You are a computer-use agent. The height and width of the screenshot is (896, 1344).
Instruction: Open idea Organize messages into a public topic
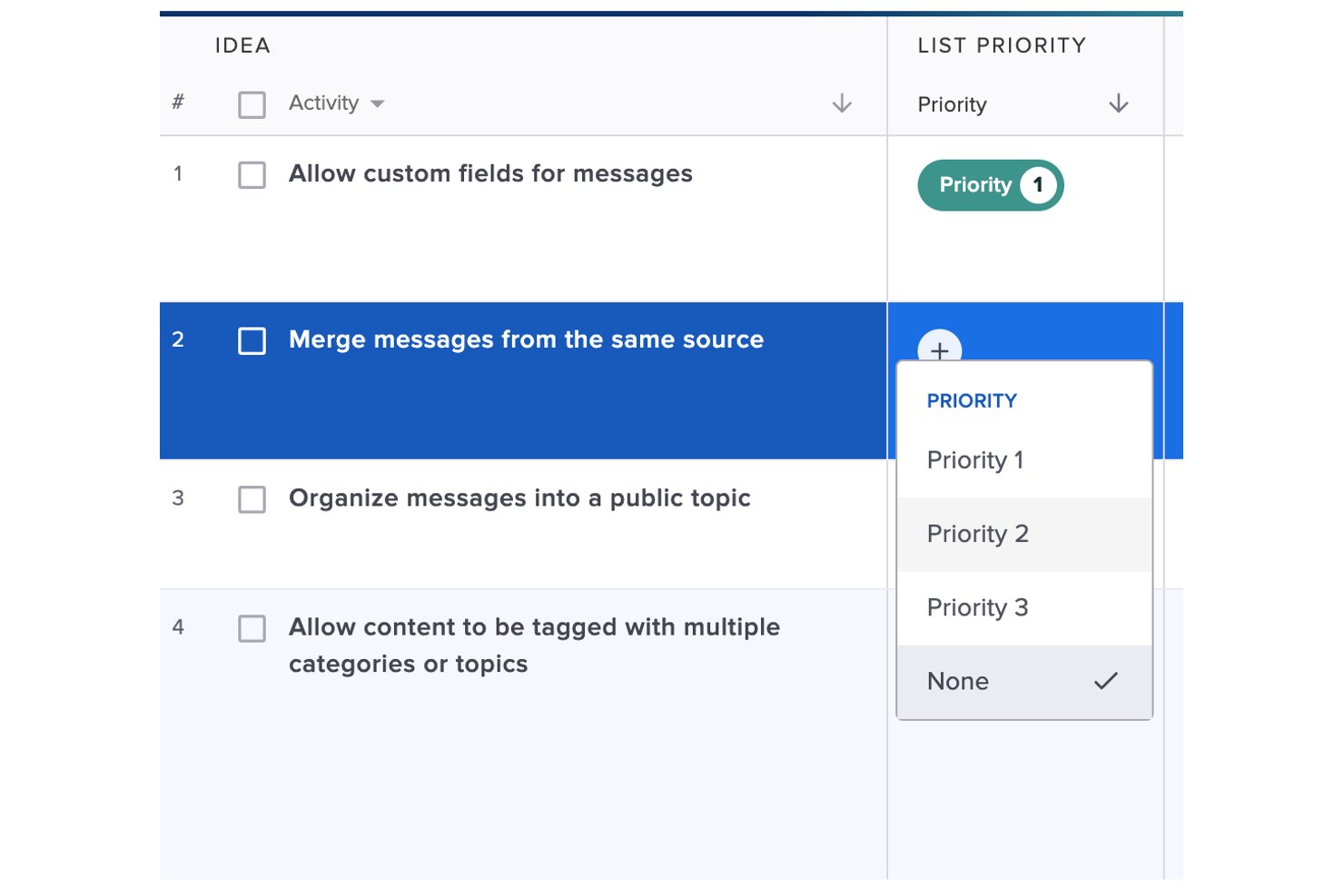(x=519, y=498)
